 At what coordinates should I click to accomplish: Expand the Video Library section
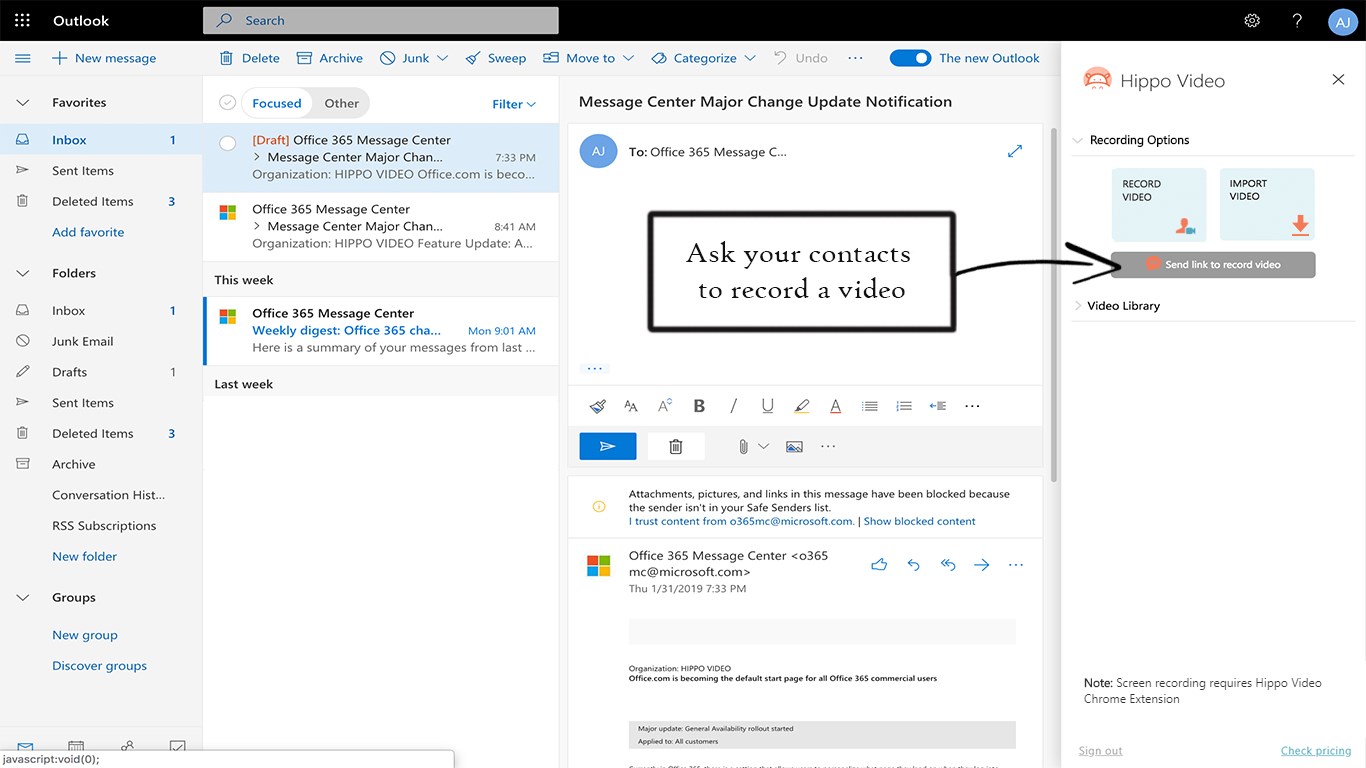[1078, 306]
